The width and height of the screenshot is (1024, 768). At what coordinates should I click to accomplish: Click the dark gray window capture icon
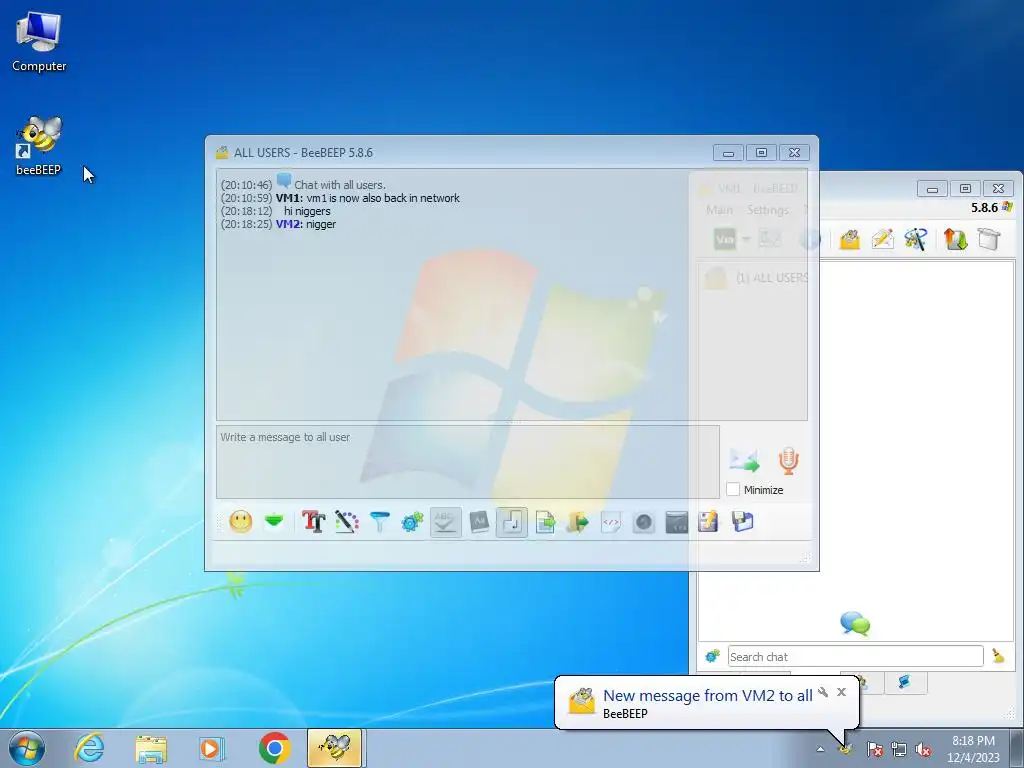(x=677, y=522)
